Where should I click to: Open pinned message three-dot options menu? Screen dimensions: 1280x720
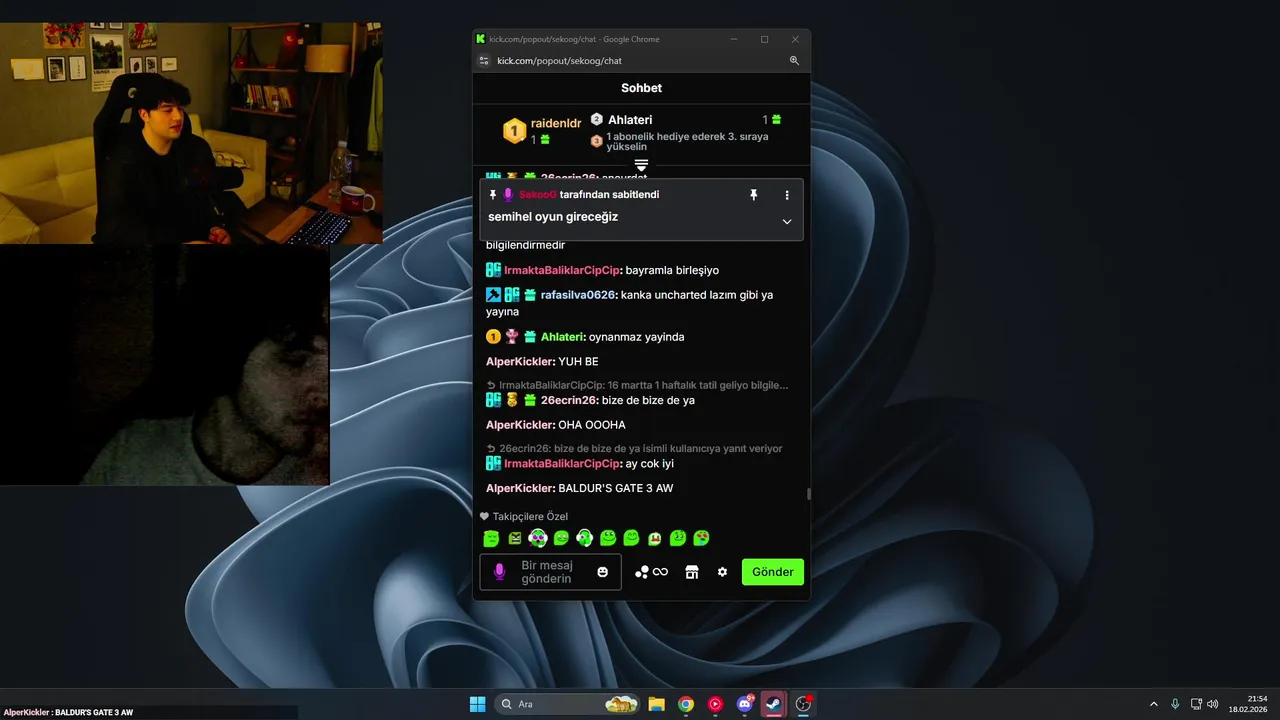tap(787, 195)
